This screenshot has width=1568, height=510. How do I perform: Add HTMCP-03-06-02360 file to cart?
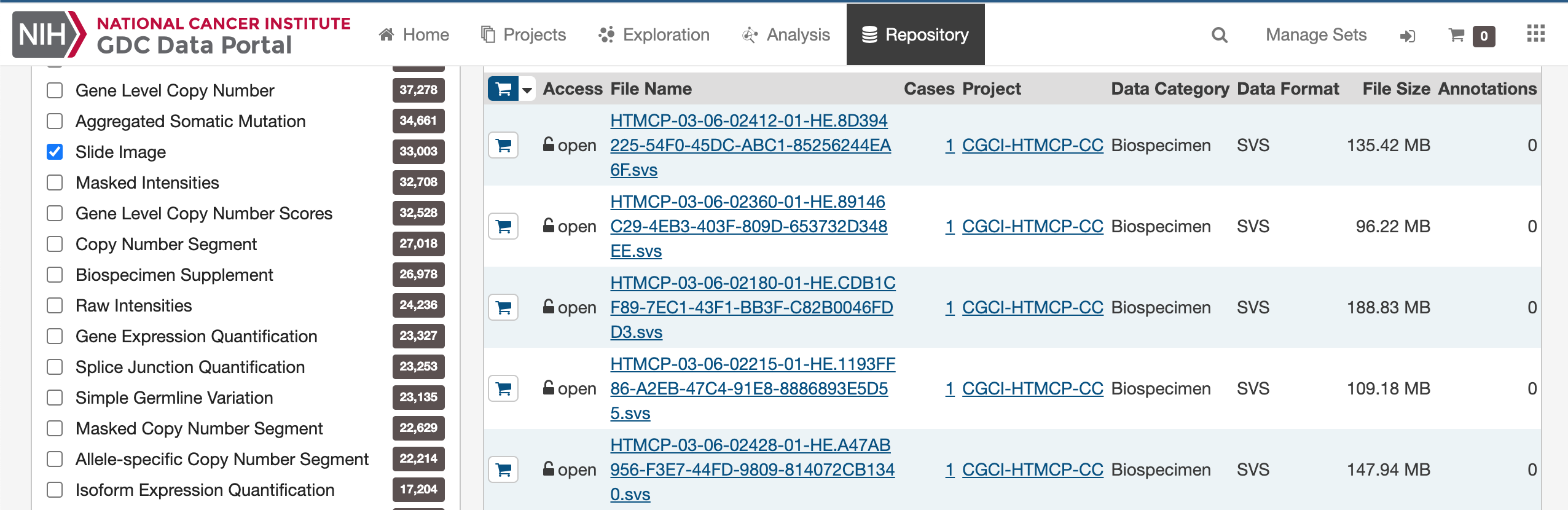tap(503, 227)
